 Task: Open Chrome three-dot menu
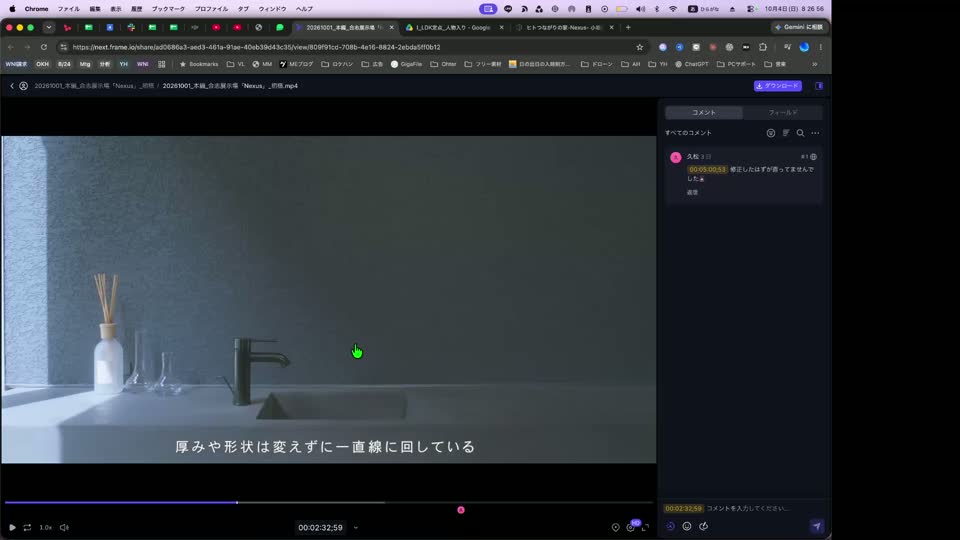820,47
